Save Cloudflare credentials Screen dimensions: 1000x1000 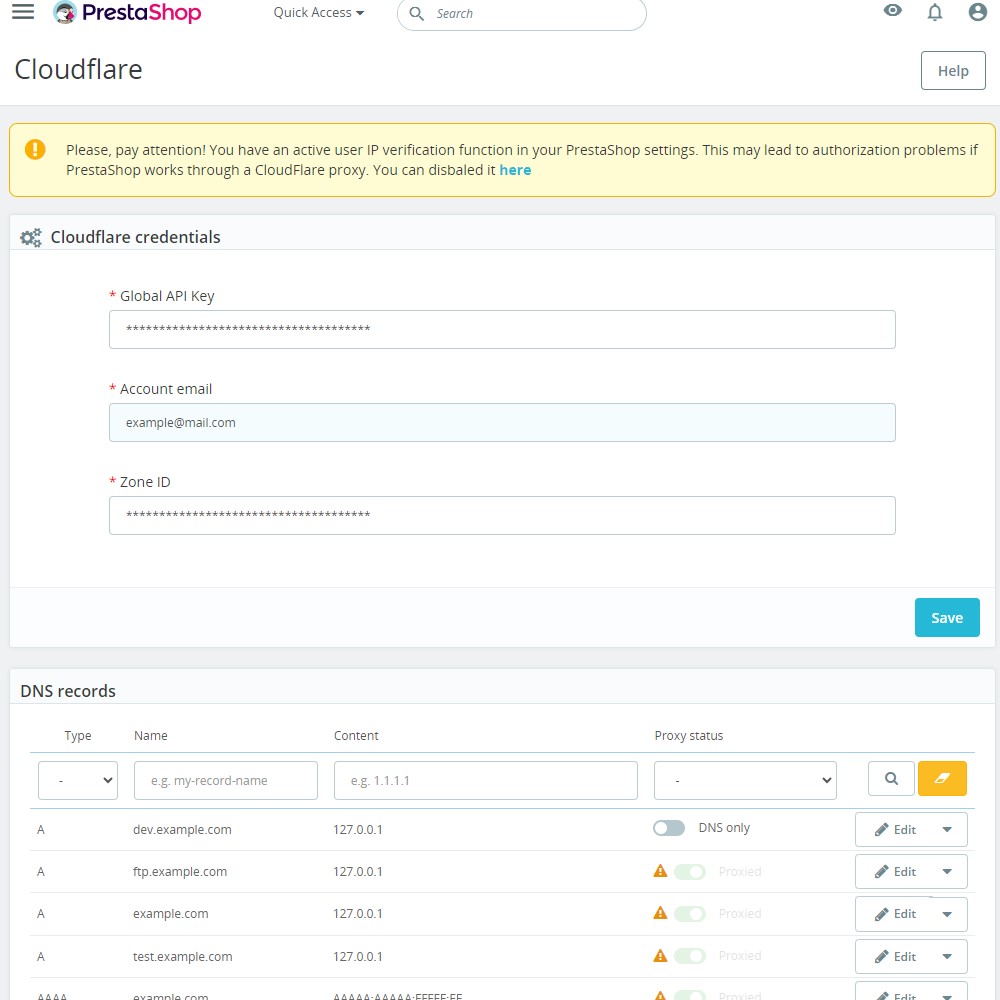[x=946, y=617]
